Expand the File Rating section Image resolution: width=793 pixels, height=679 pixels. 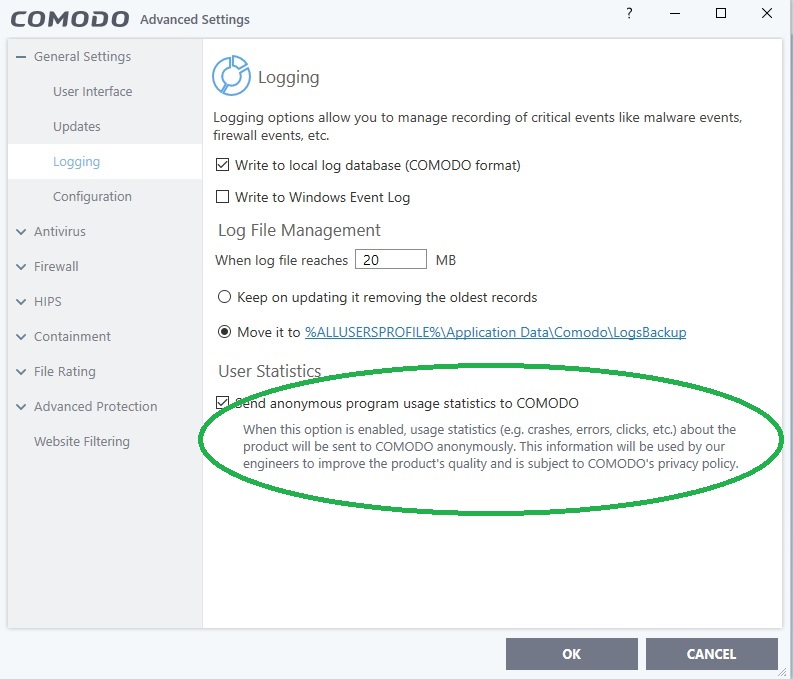click(21, 372)
